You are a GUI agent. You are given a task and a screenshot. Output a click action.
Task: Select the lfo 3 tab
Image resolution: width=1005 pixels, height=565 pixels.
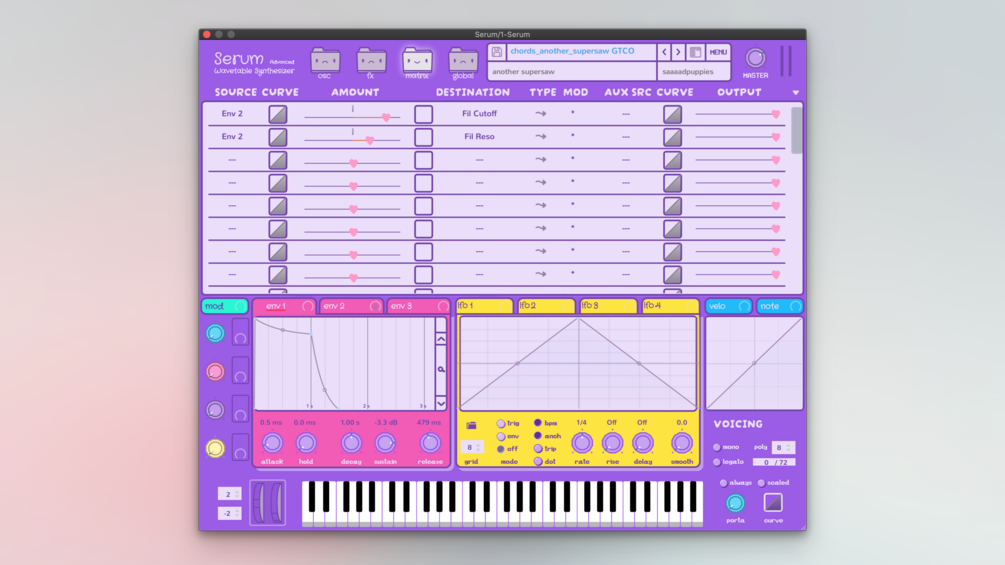pyautogui.click(x=608, y=306)
